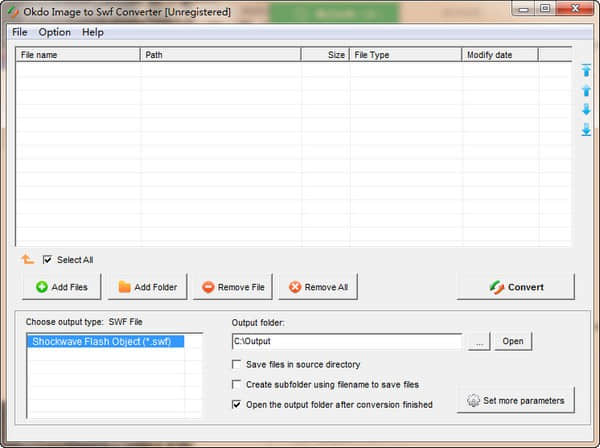Sort by File Type column header
600x448 pixels.
coord(406,55)
